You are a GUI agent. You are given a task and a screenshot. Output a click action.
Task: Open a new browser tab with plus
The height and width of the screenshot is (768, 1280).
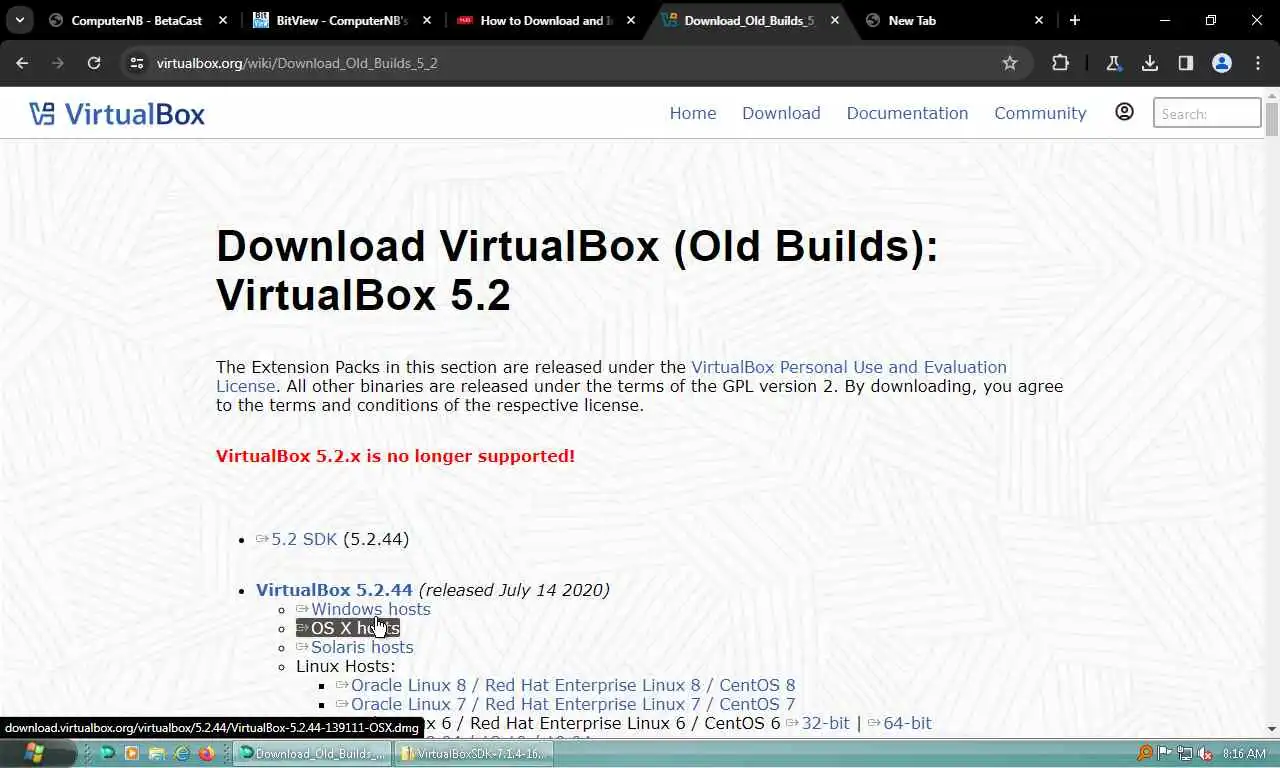click(1075, 20)
